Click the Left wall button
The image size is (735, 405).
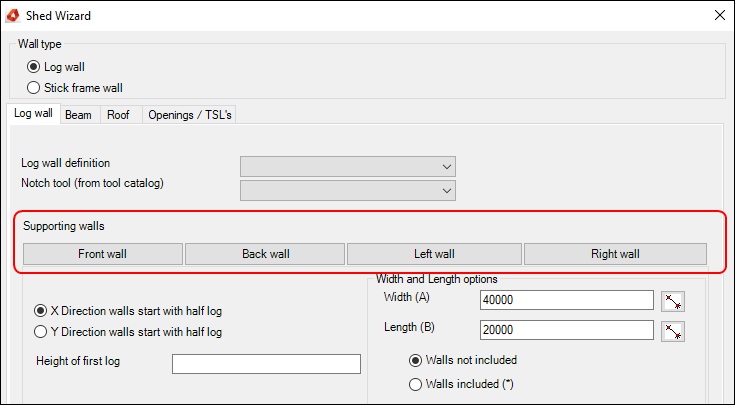434,254
